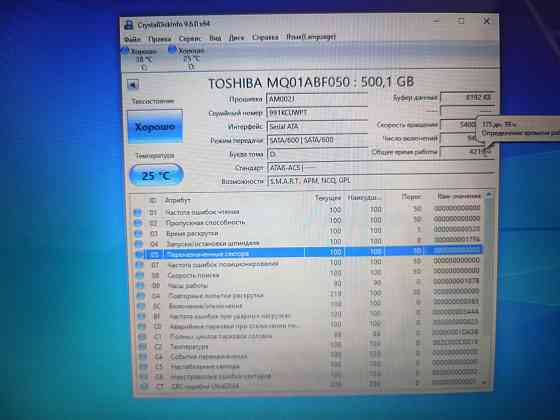Click the Стандарт field ATA8-ACS
Viewport: 560px width, 420px height.
381,168
